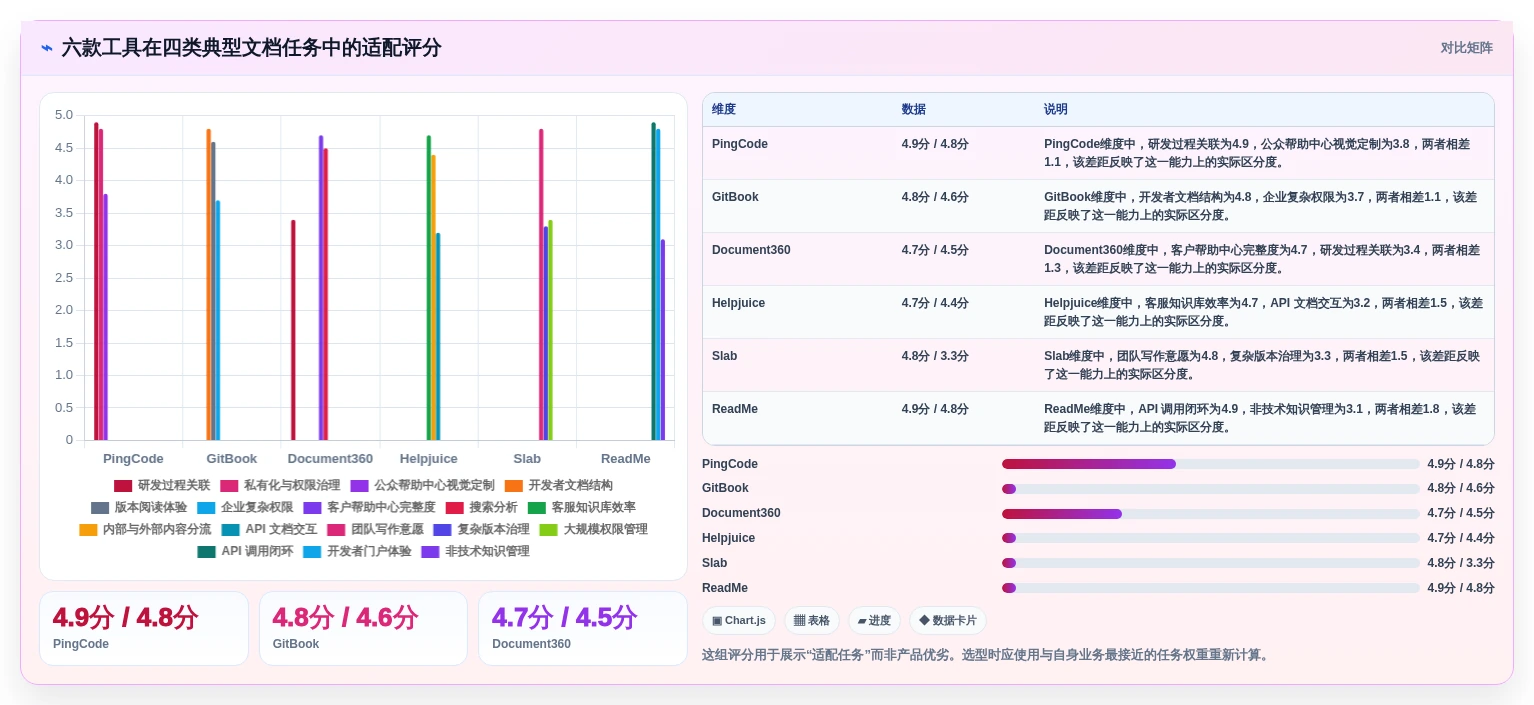Image resolution: width=1534 pixels, height=705 pixels.
Task: Click the Slab progress bar
Action: (x=1211, y=563)
